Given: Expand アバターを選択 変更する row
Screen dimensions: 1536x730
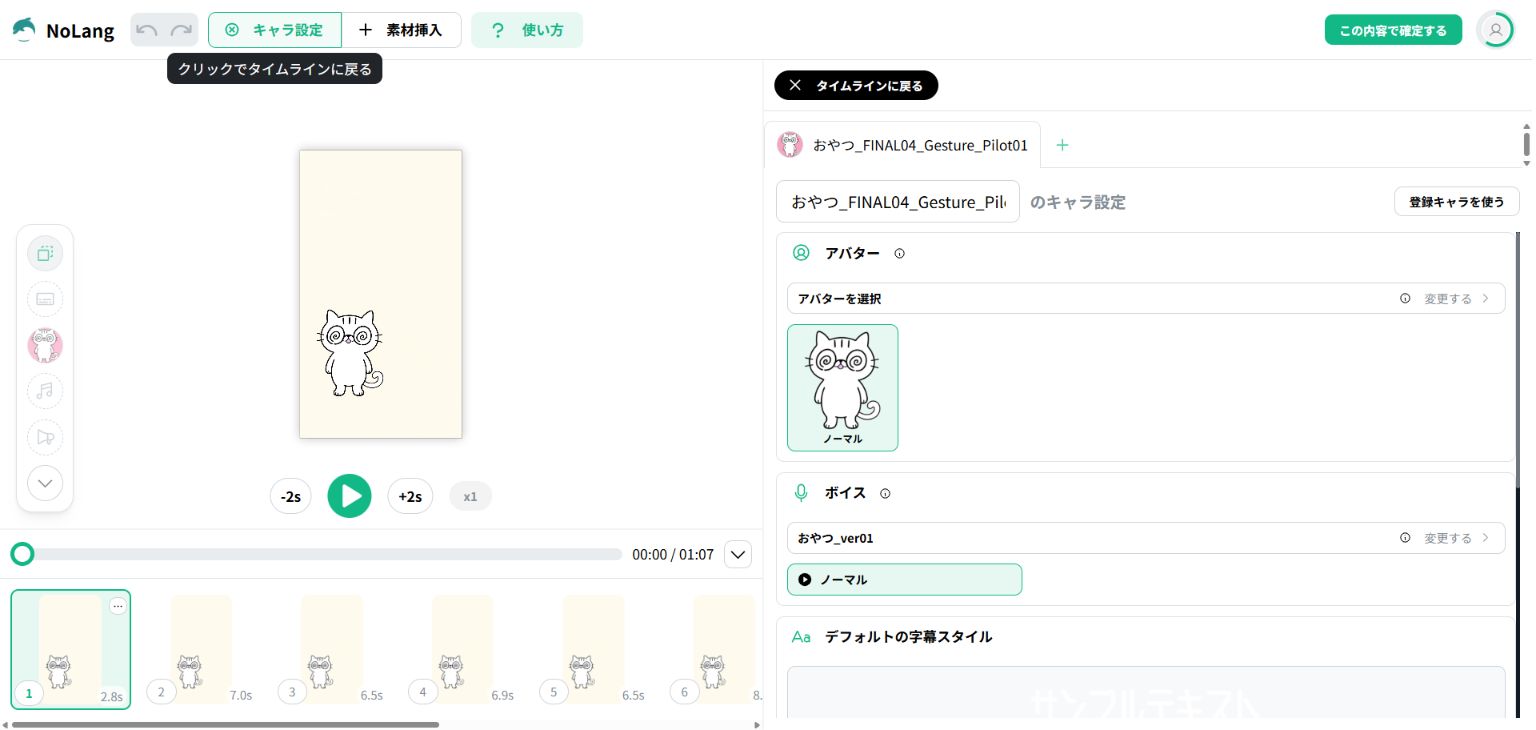Looking at the screenshot, I should click(1146, 298).
